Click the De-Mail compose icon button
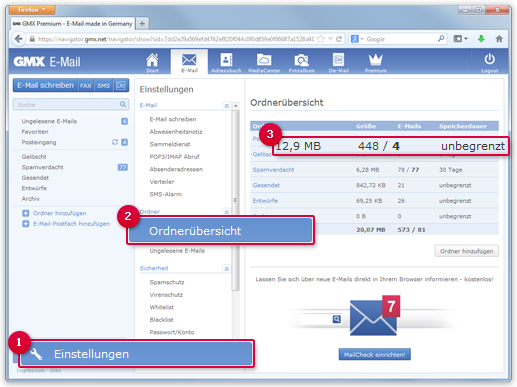The height and width of the screenshot is (387, 517). pos(121,86)
